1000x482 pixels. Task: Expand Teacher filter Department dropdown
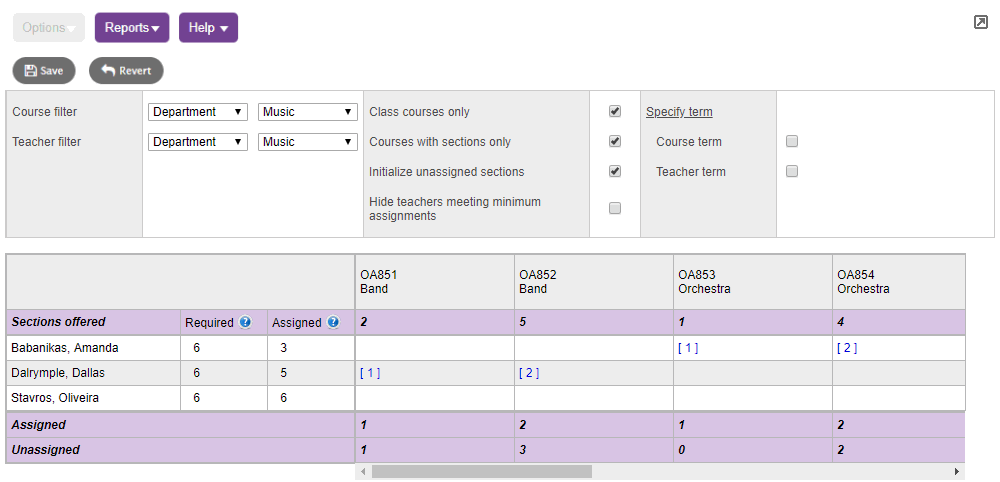pyautogui.click(x=198, y=142)
